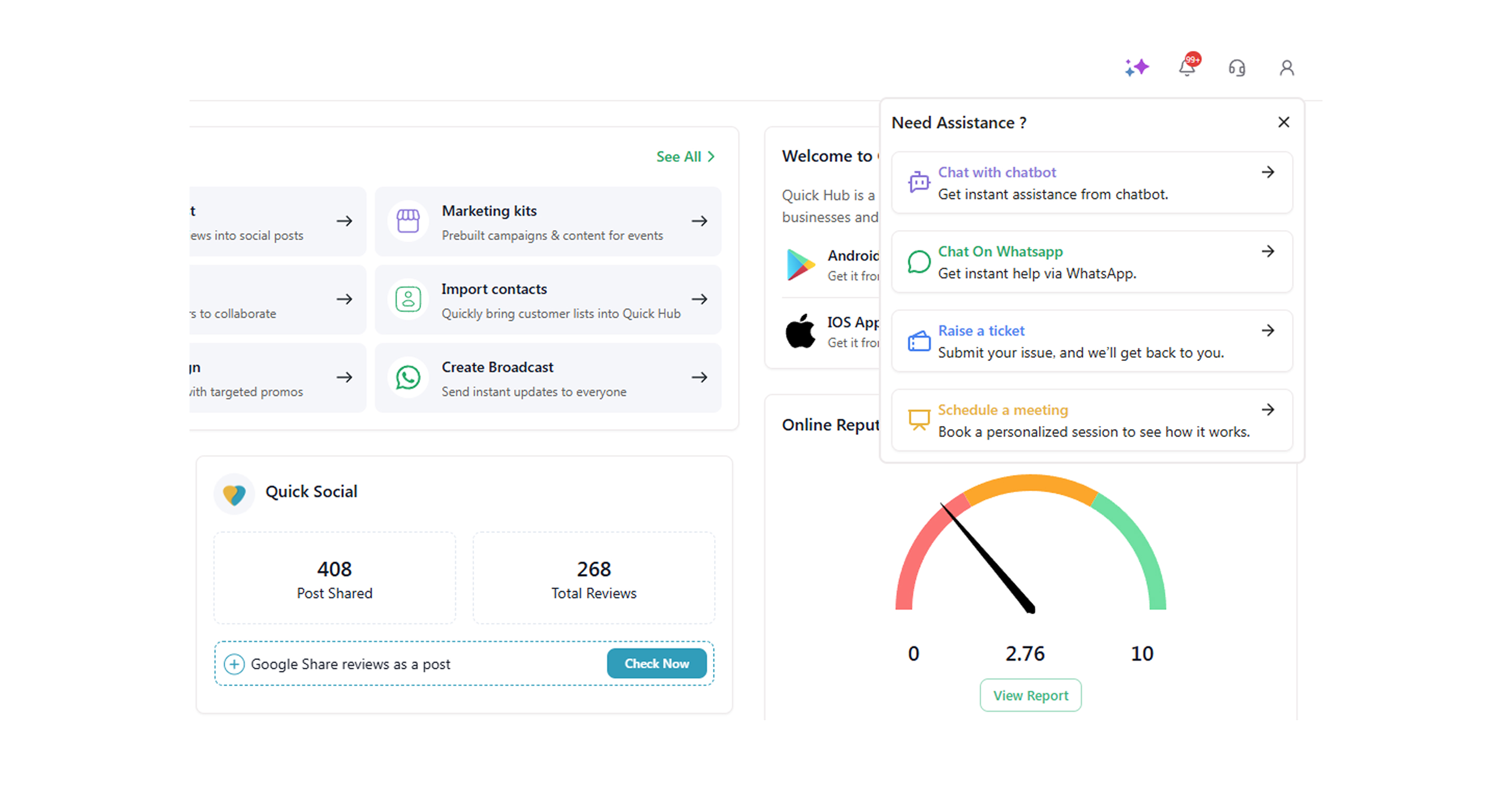The image size is (1512, 788).
Task: Close the Need Assistance panel
Action: click(x=1284, y=122)
